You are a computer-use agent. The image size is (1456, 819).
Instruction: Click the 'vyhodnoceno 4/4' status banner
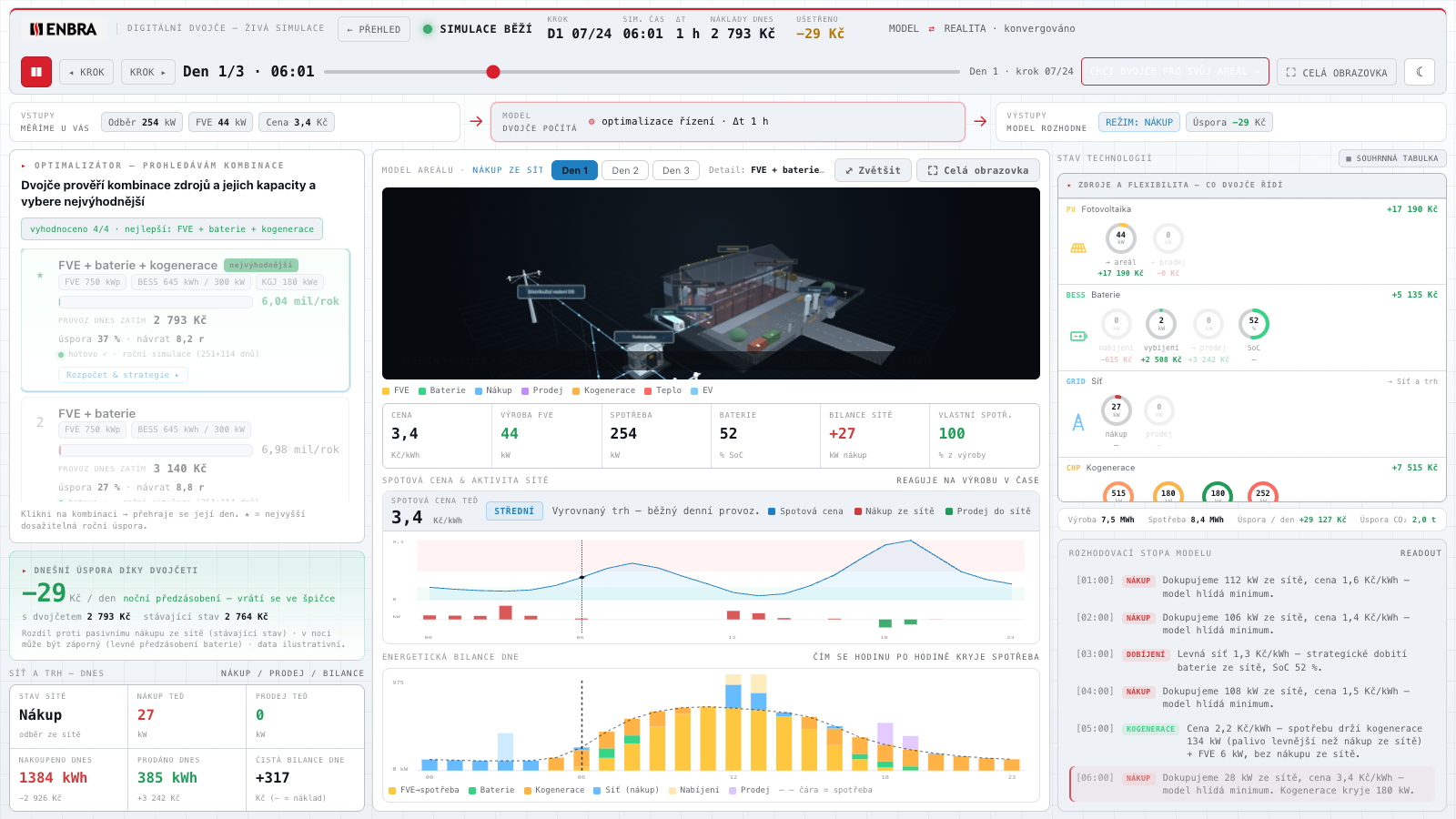pyautogui.click(x=172, y=229)
